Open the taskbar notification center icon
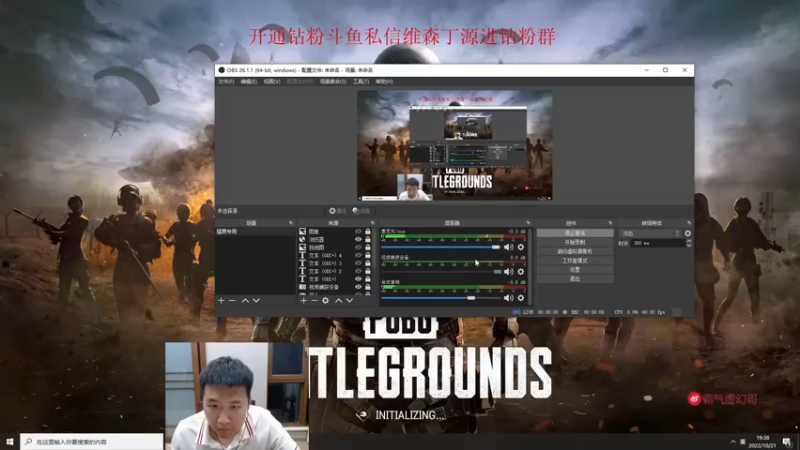The width and height of the screenshot is (800, 450). coord(787,442)
